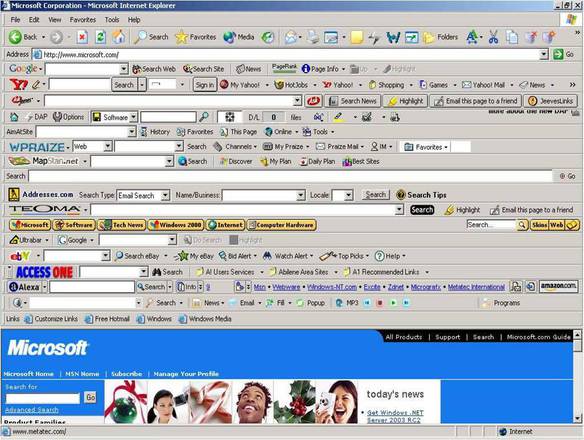The image size is (584, 440).
Task: Open the History toolbar icon
Action: pyautogui.click(x=267, y=37)
